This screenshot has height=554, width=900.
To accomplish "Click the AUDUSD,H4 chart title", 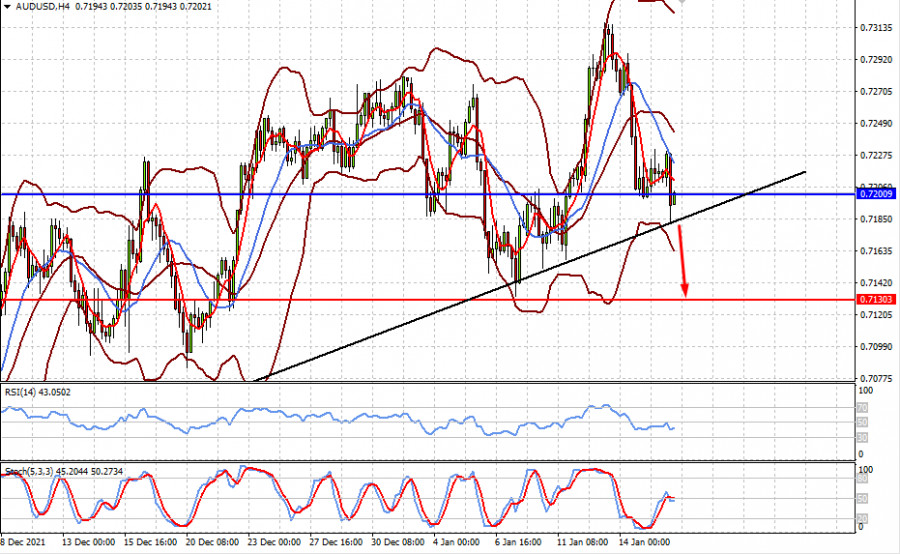I will coord(42,7).
